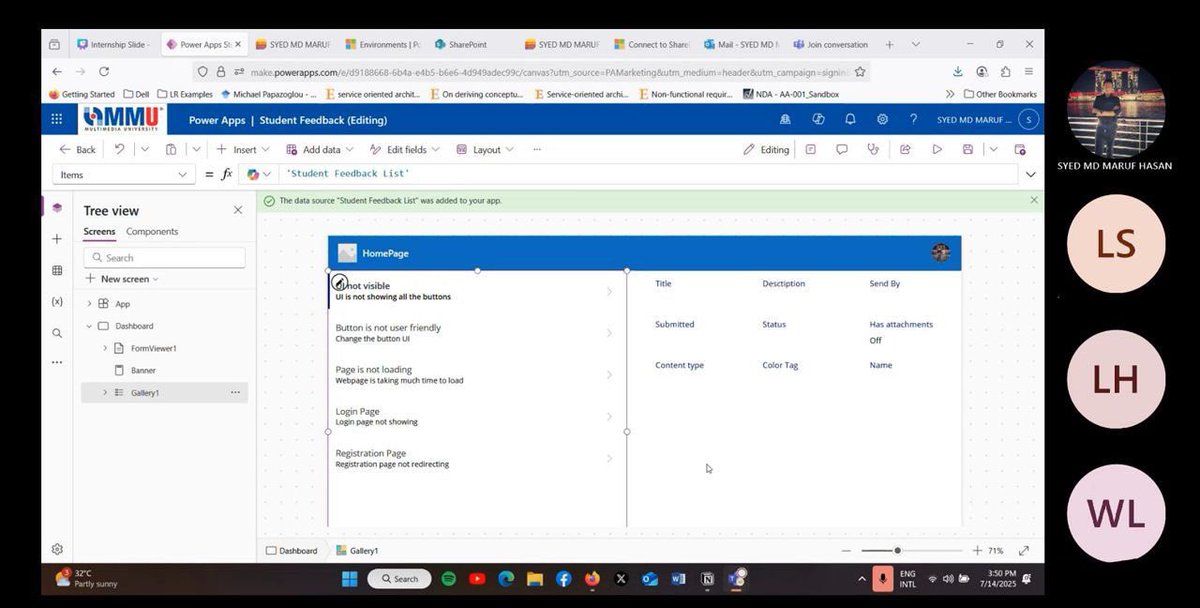This screenshot has width=1200, height=608.
Task: Click the fx formula icon
Action: coord(227,174)
